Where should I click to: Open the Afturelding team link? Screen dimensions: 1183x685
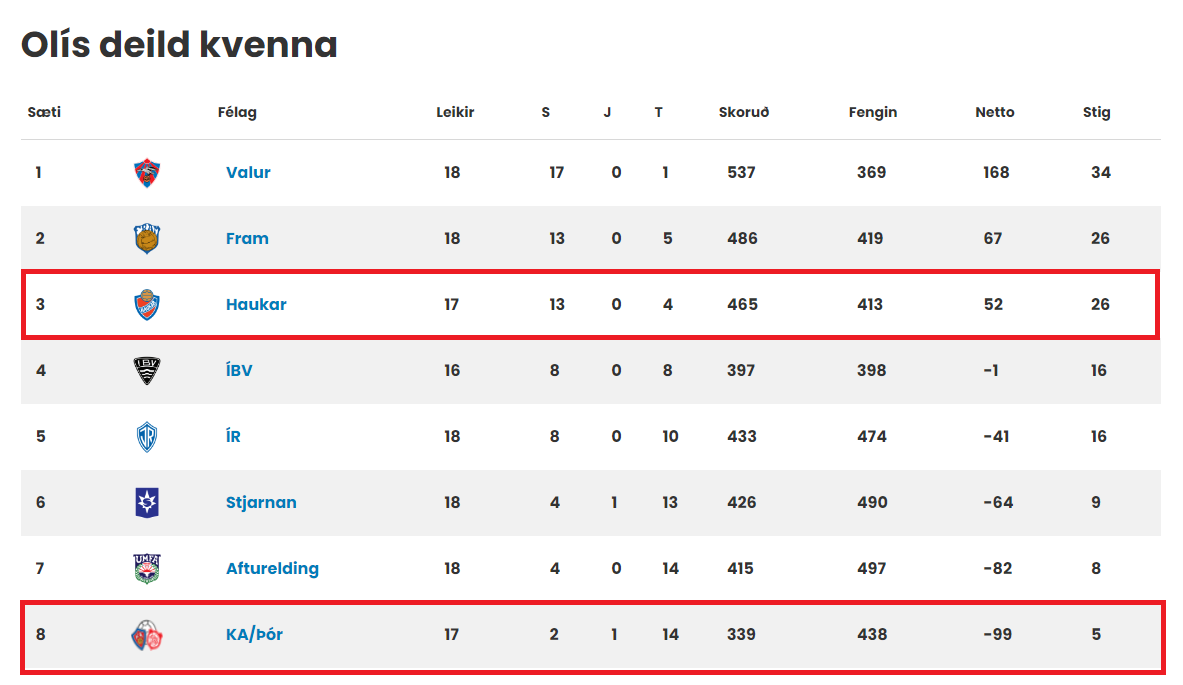(x=272, y=568)
